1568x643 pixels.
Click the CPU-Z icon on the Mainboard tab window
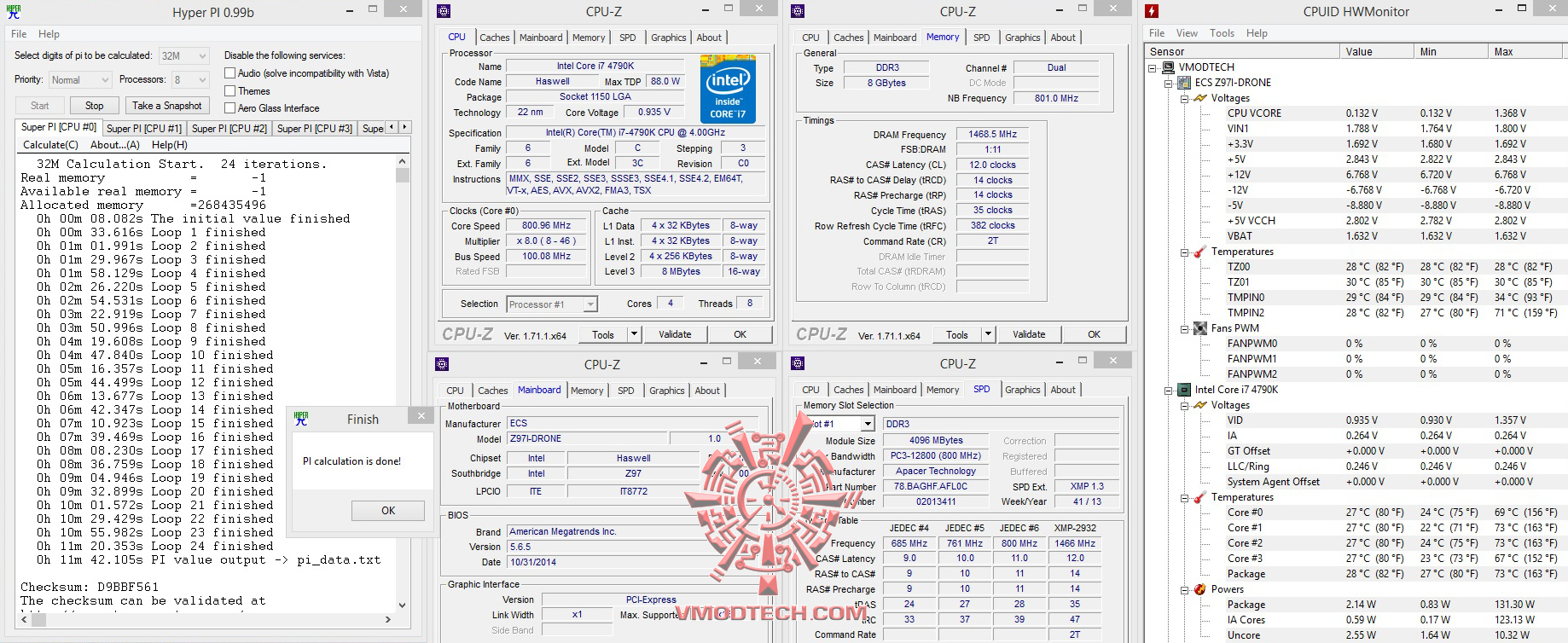(x=442, y=364)
